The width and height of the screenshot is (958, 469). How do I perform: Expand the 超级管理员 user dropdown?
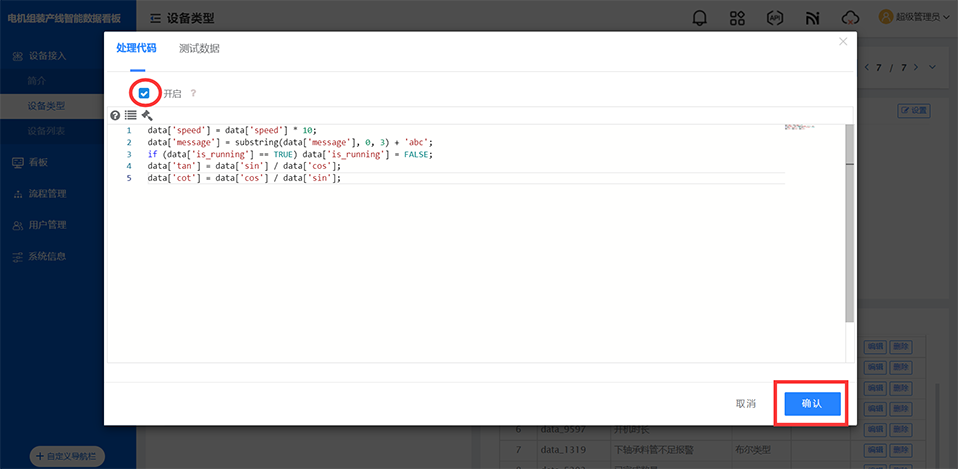click(913, 17)
